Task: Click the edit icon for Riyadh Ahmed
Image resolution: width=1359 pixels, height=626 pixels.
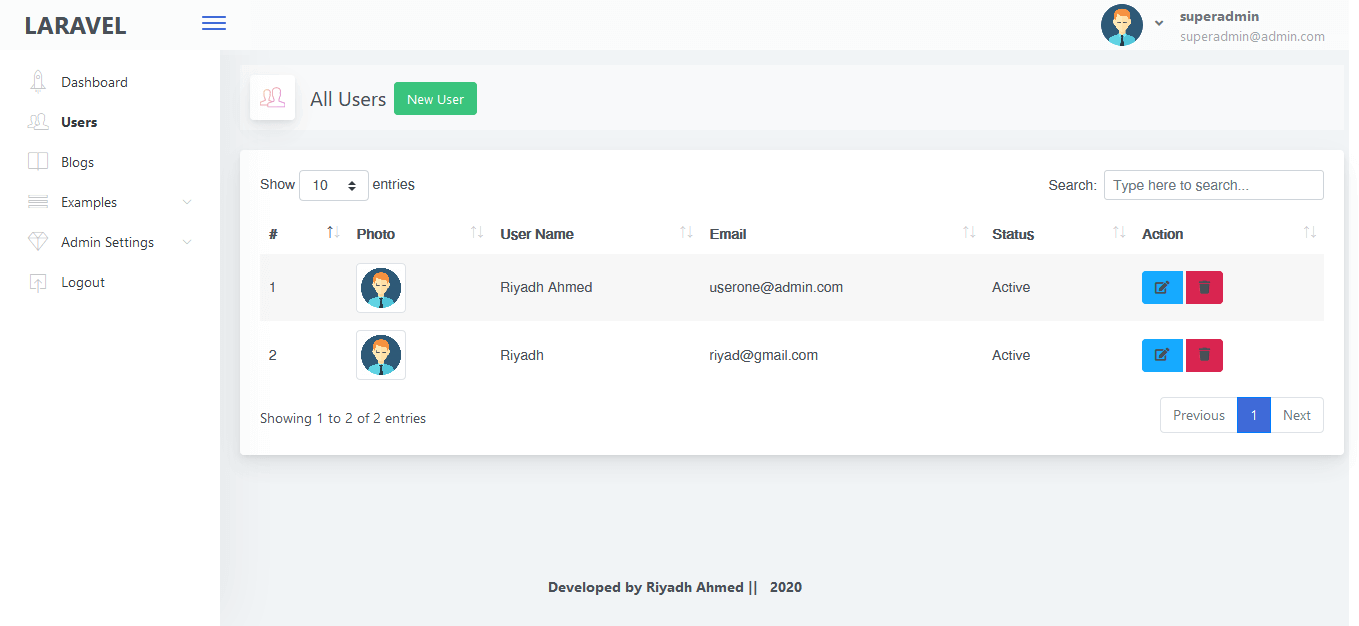Action: pyautogui.click(x=1162, y=287)
